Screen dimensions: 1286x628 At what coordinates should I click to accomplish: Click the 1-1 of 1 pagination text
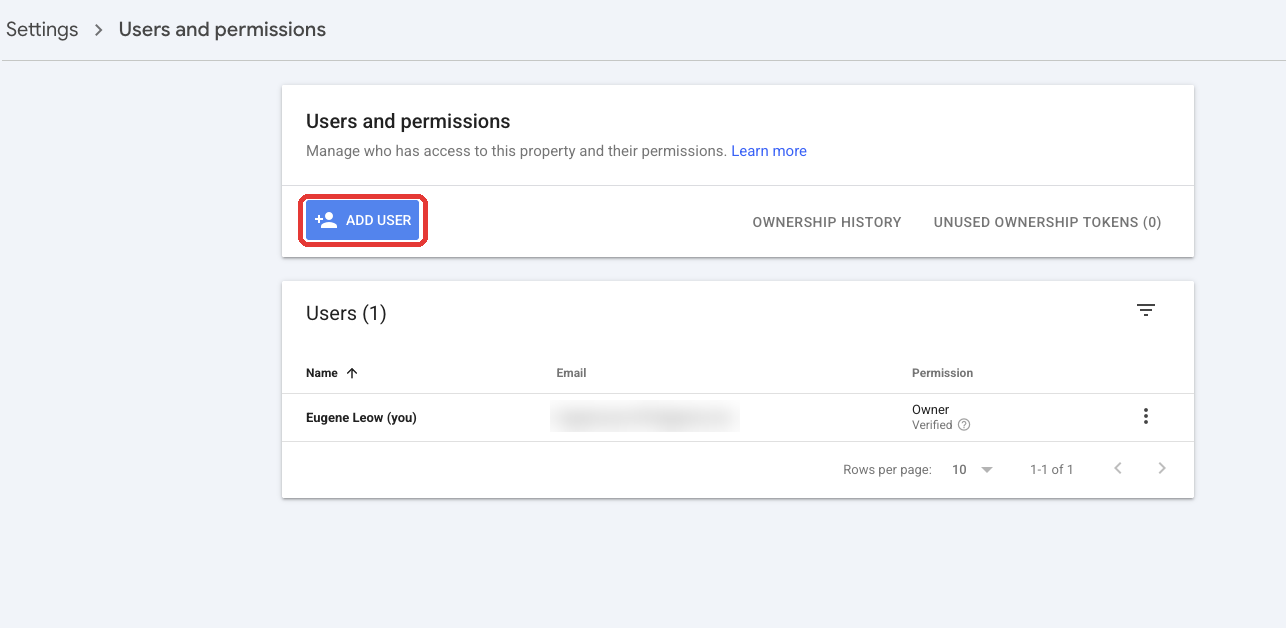click(1052, 469)
